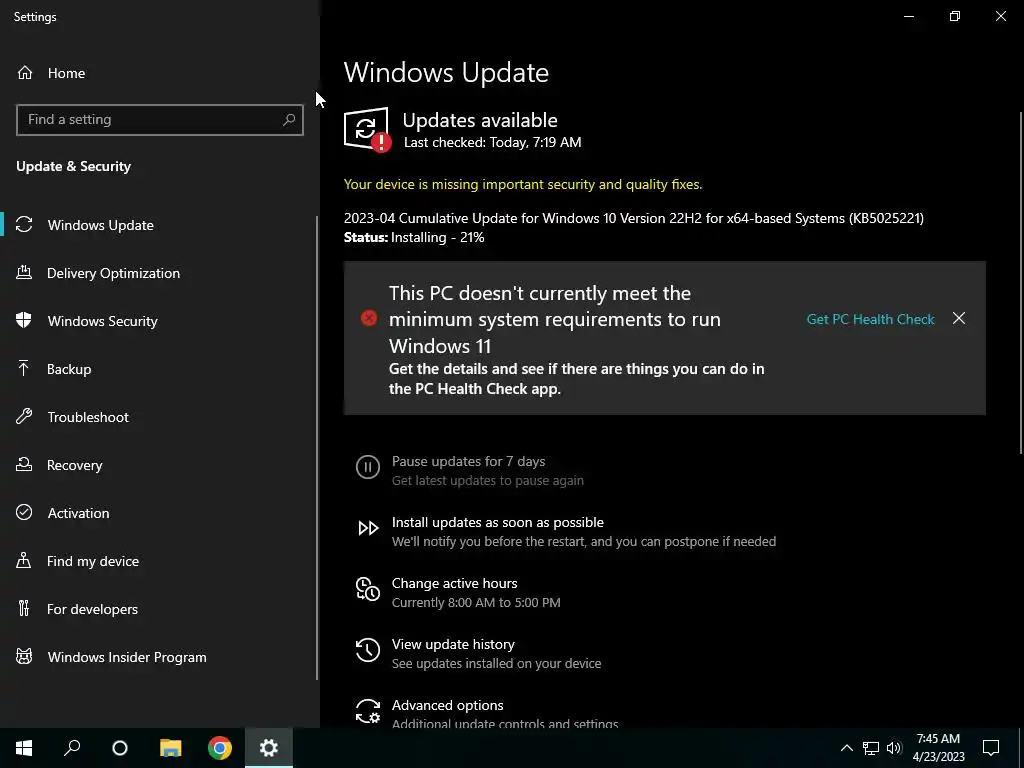Open Advanced options for updates
This screenshot has width=1024, height=768.
pyautogui.click(x=447, y=705)
